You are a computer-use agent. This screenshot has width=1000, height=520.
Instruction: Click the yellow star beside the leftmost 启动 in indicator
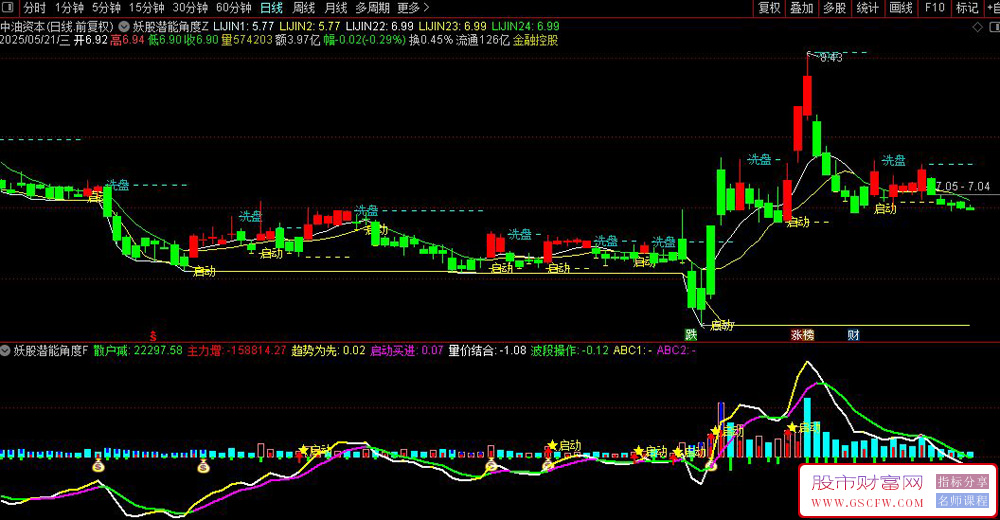pos(304,450)
